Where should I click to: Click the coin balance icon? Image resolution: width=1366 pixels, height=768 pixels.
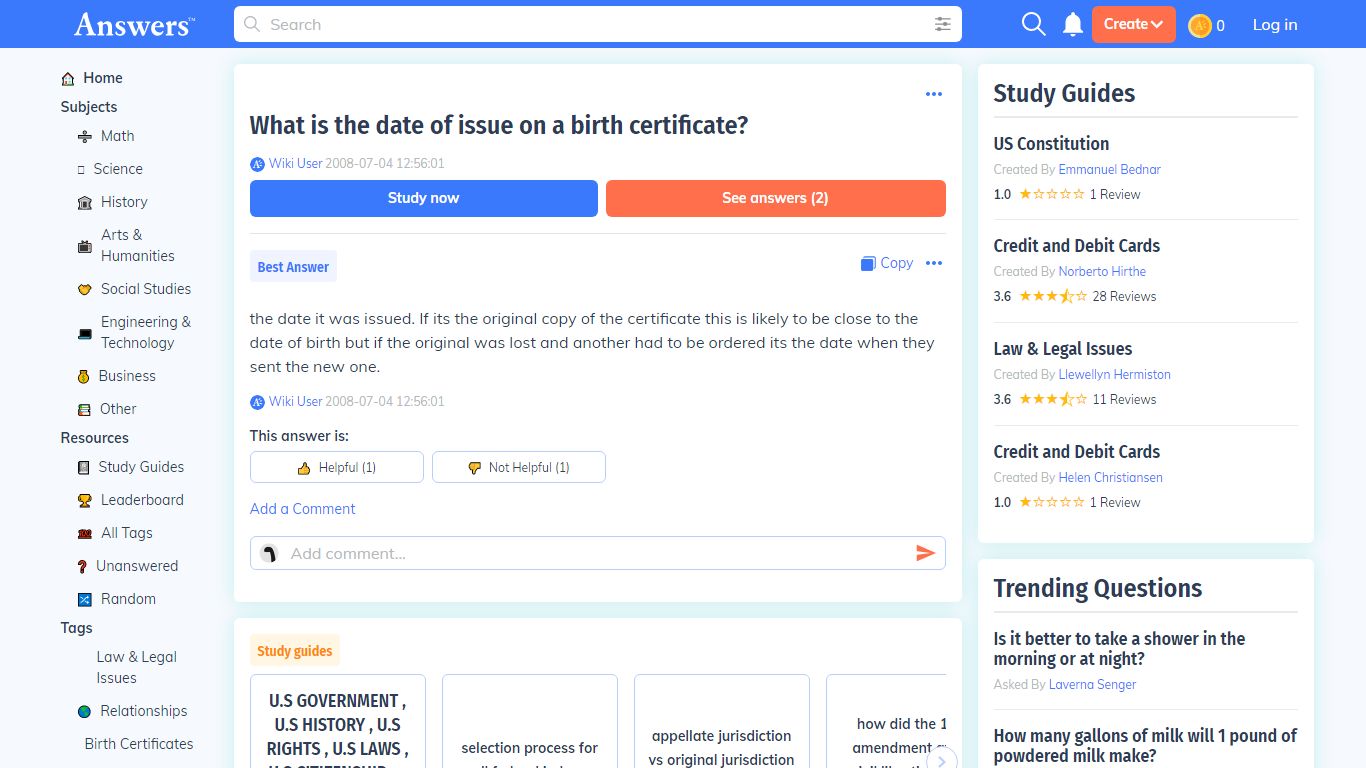tap(1200, 25)
